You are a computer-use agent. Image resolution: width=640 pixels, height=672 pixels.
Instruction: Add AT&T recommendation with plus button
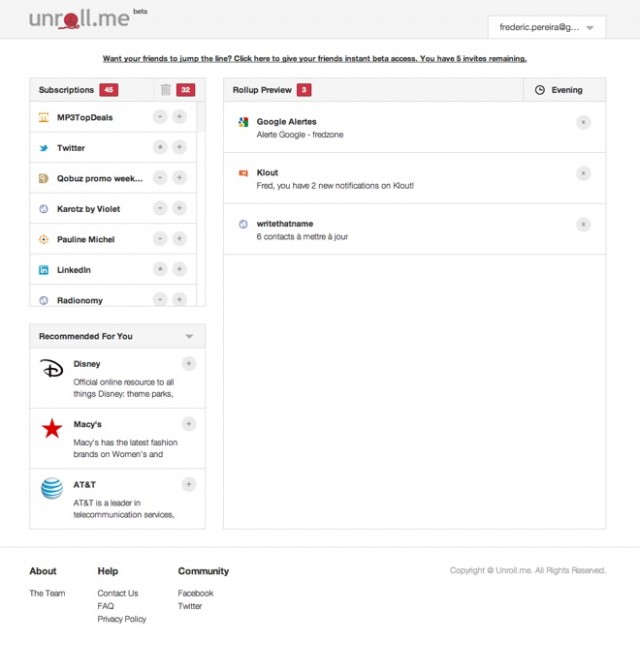click(189, 484)
